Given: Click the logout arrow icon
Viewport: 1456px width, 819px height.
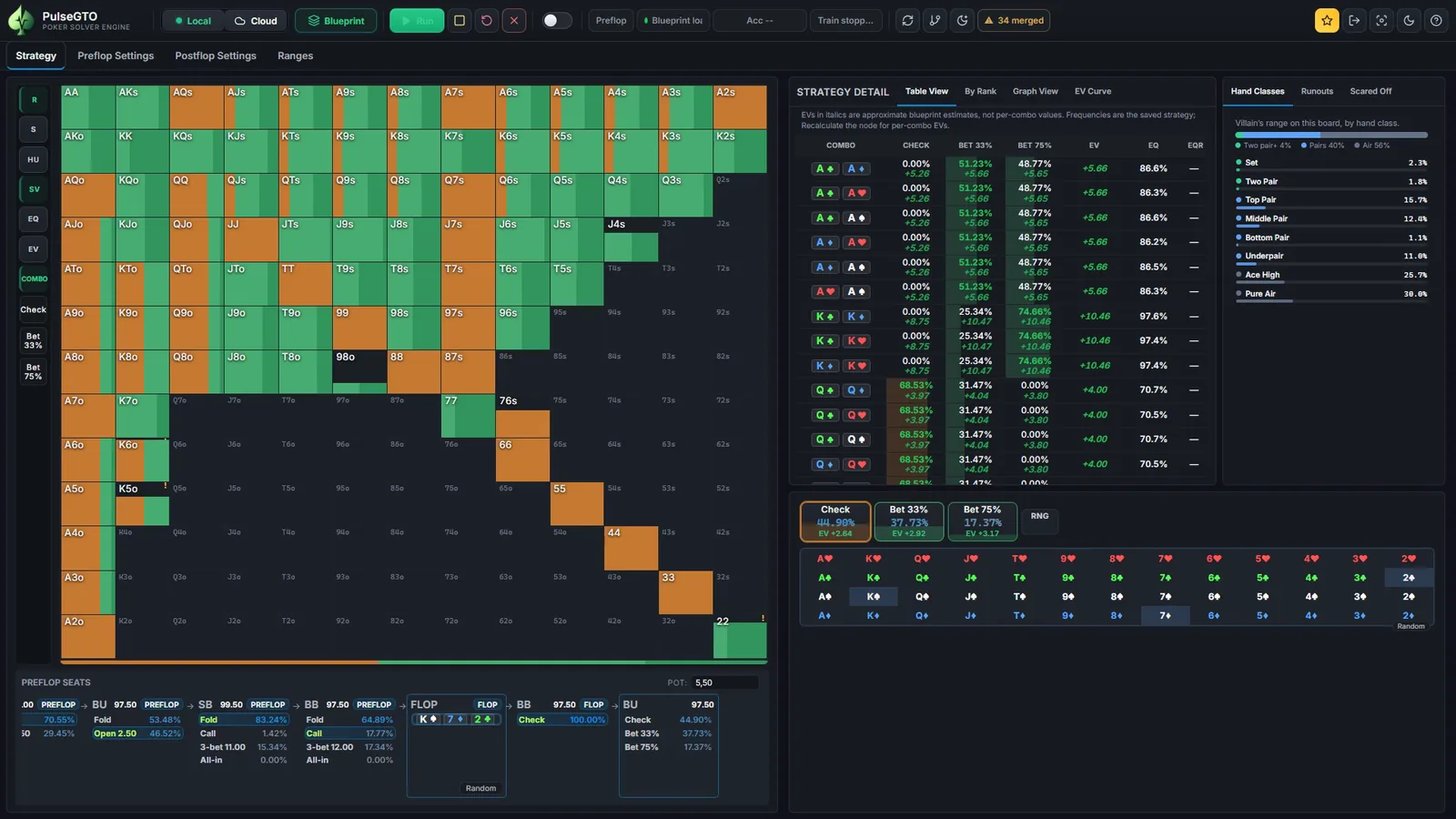Looking at the screenshot, I should (1354, 20).
